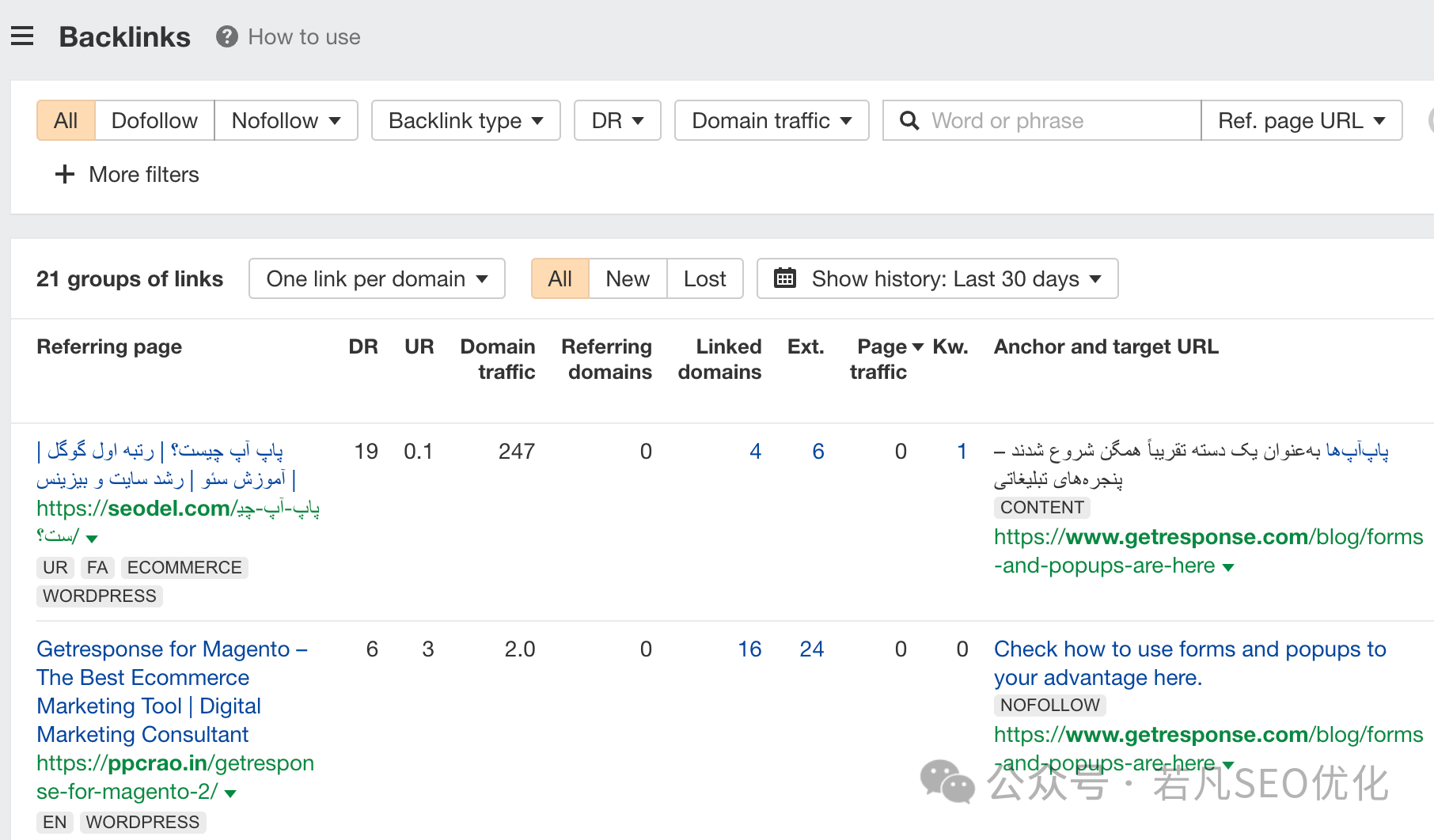The width and height of the screenshot is (1434, 840).
Task: Click anchor 'Check how to use forms and popups'
Action: [x=1190, y=663]
